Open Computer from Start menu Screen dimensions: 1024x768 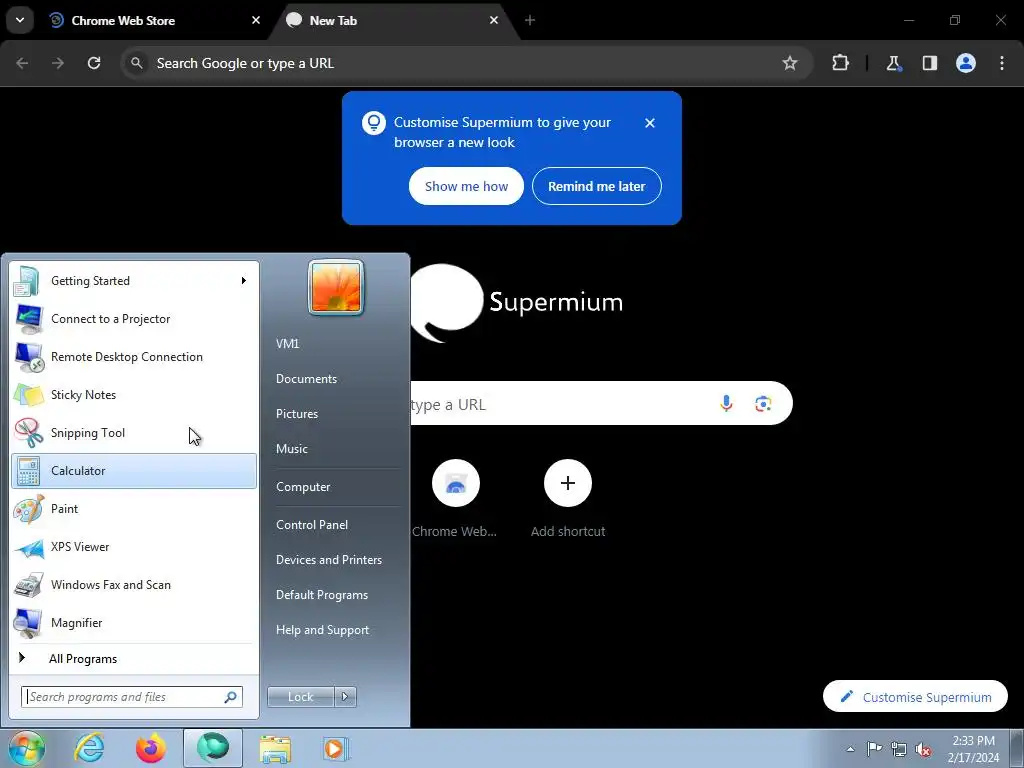(303, 487)
